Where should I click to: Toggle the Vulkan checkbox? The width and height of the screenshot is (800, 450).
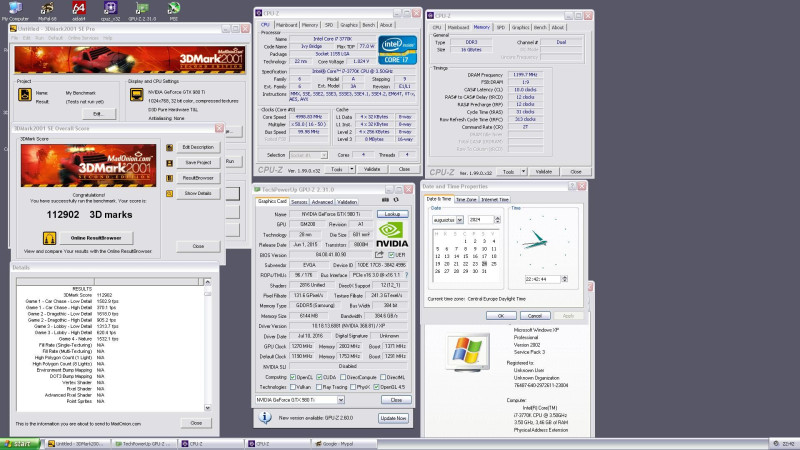(x=293, y=387)
